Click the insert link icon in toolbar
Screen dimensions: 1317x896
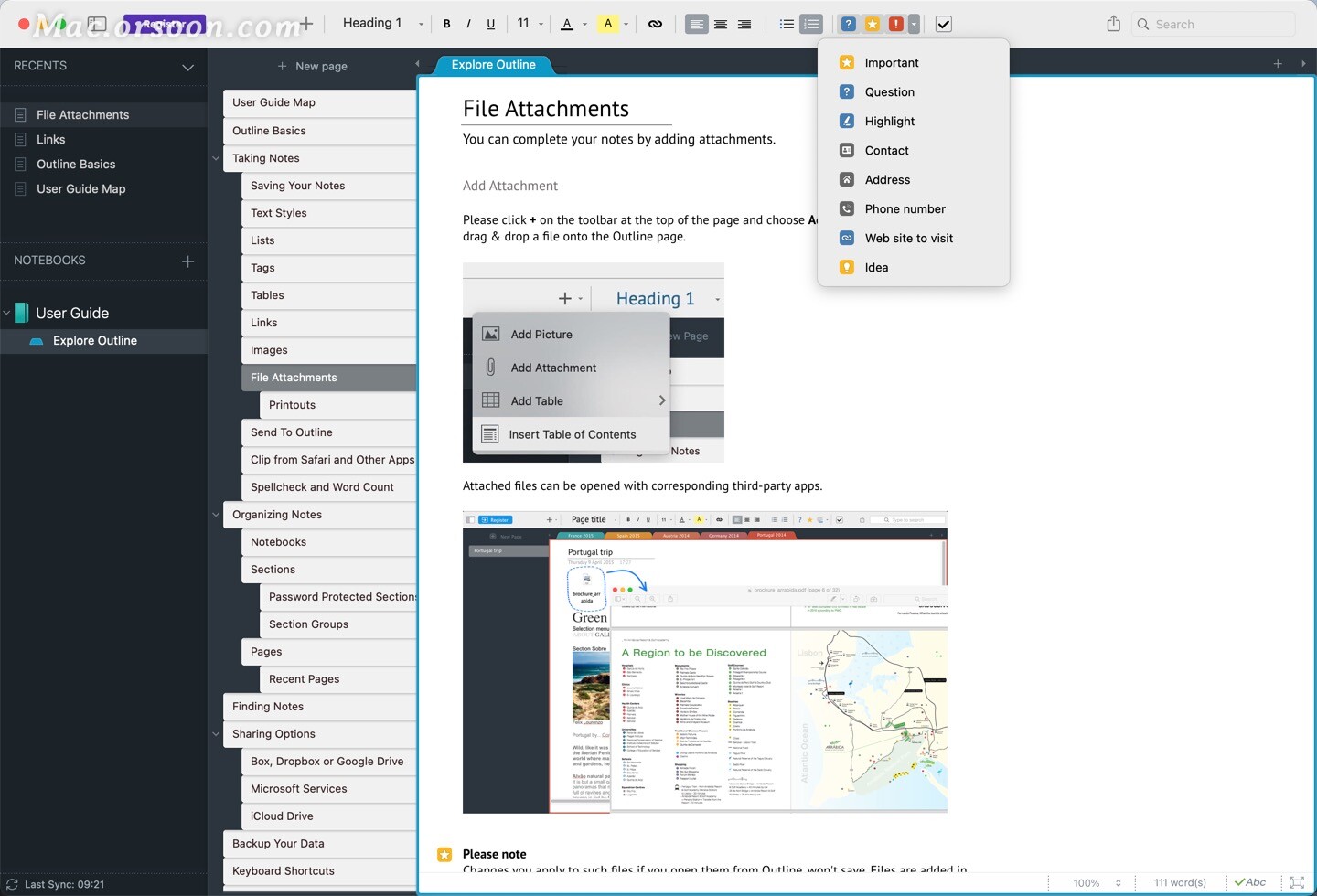[x=655, y=24]
